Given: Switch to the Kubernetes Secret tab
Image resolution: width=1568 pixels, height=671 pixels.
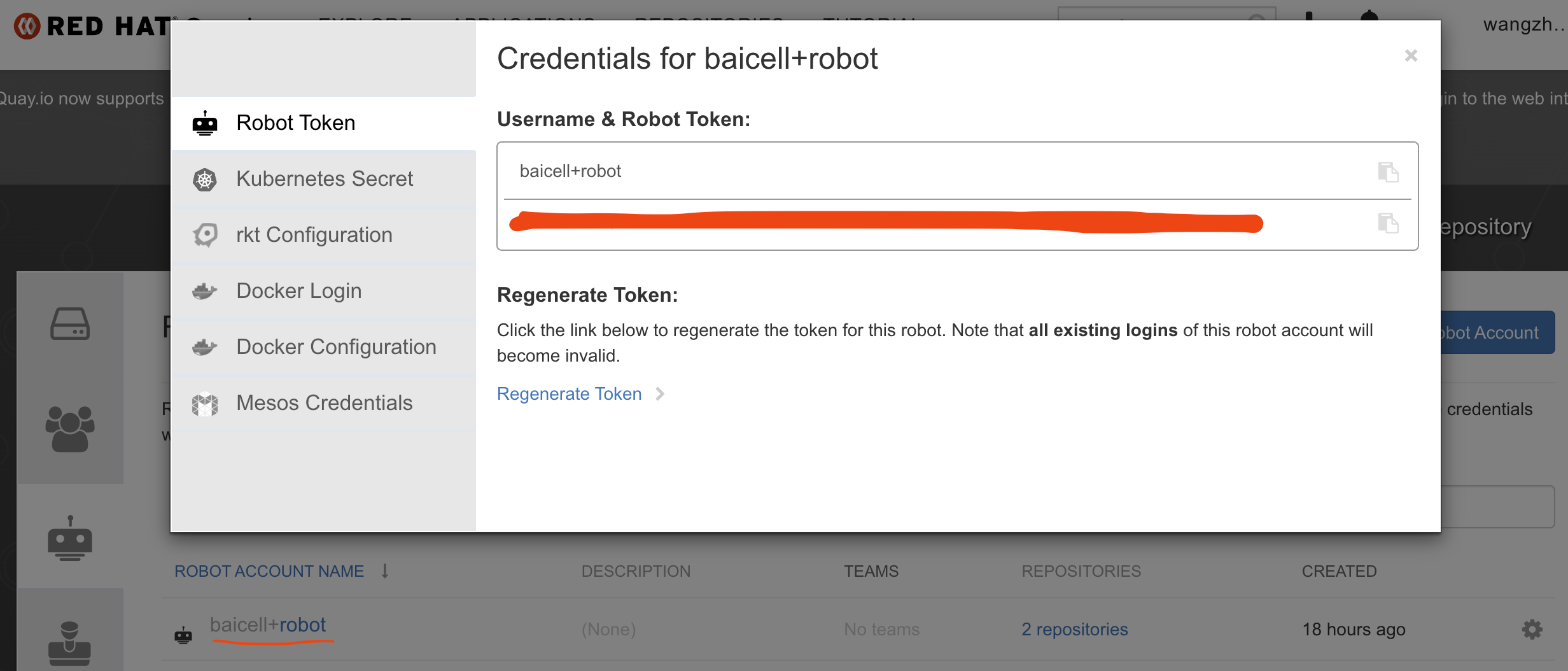Looking at the screenshot, I should tap(323, 179).
